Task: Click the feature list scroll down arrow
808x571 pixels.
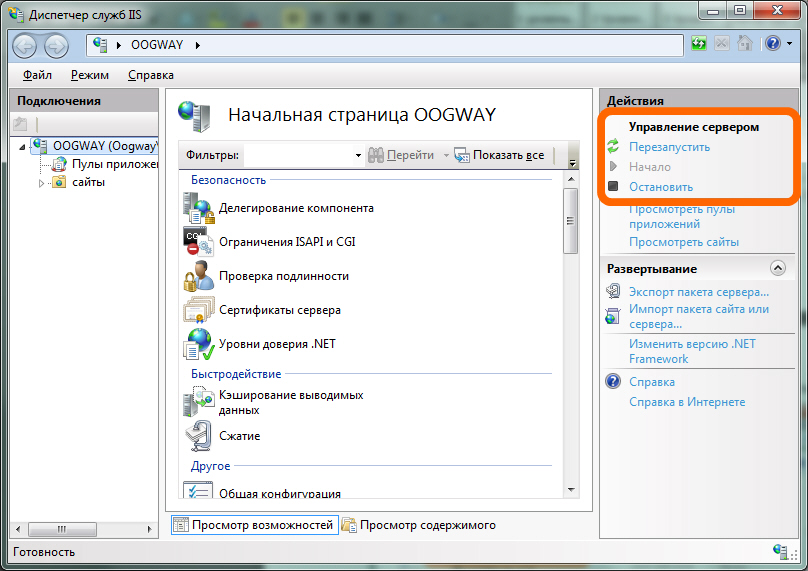Action: click(571, 490)
